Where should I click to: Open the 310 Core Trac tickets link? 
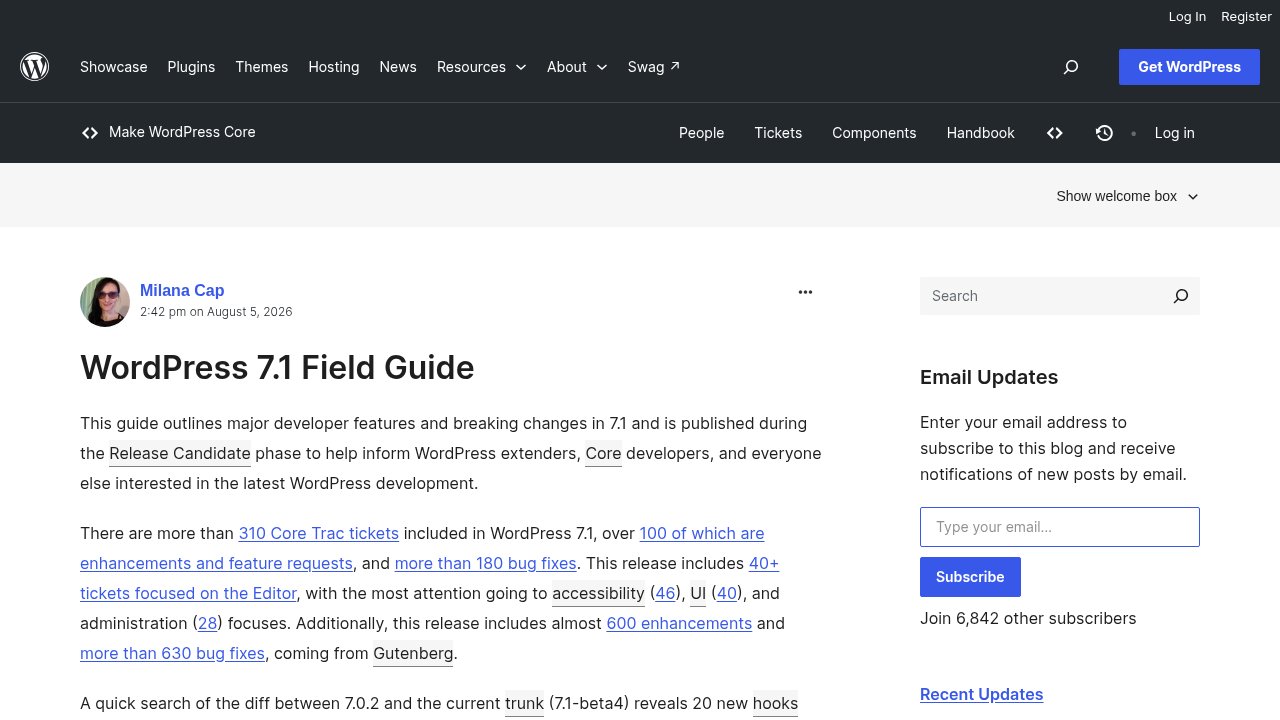318,533
